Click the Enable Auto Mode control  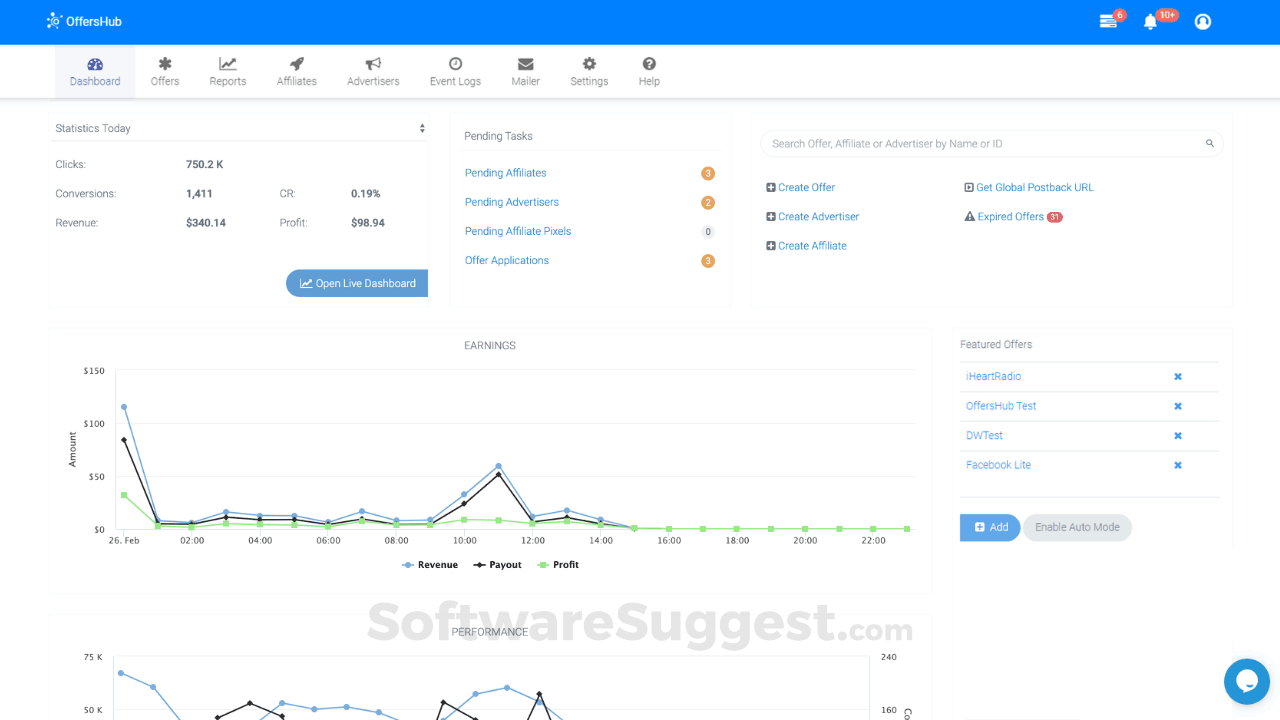pyautogui.click(x=1077, y=527)
